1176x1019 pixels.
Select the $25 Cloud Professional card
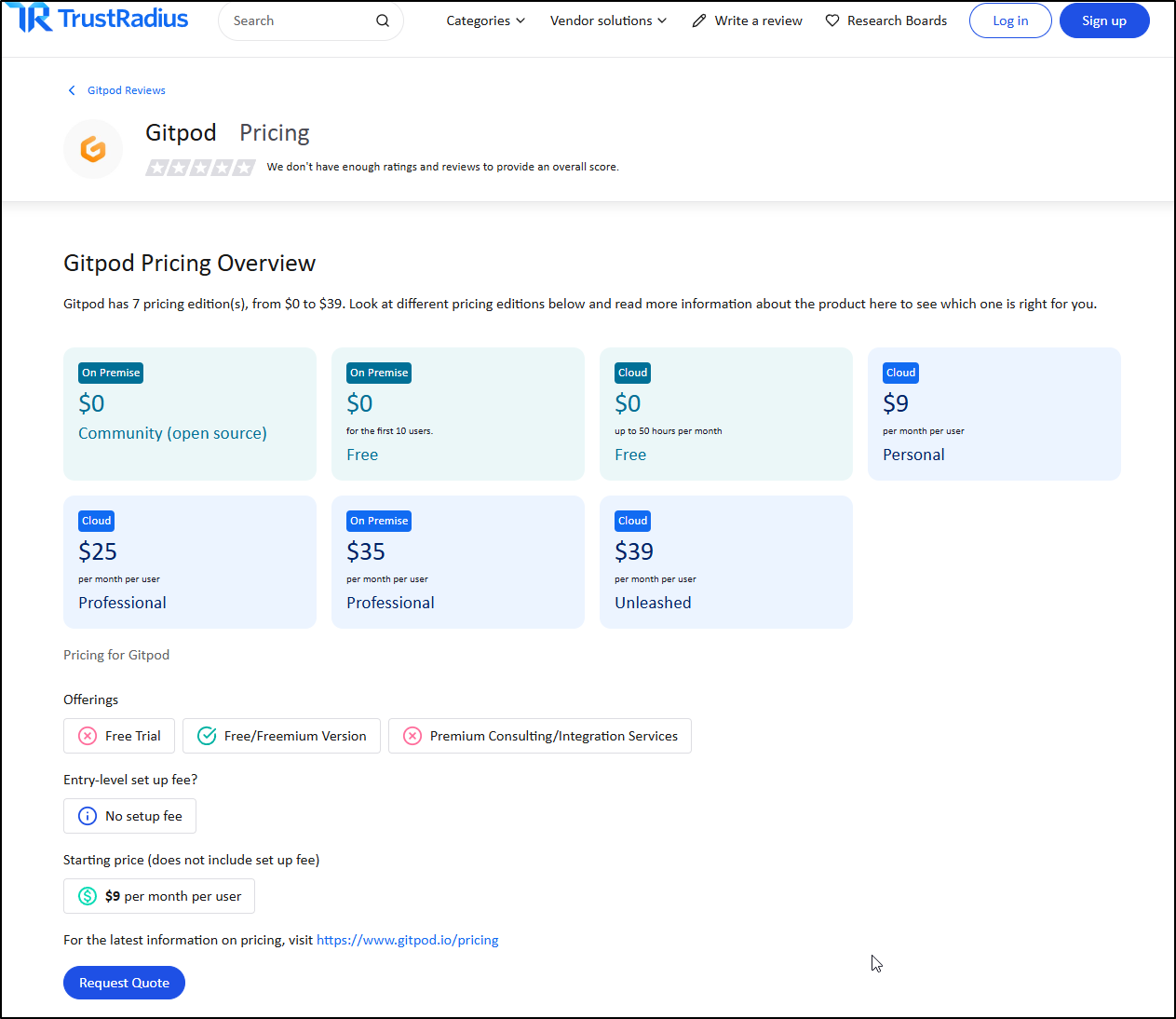pyautogui.click(x=190, y=563)
